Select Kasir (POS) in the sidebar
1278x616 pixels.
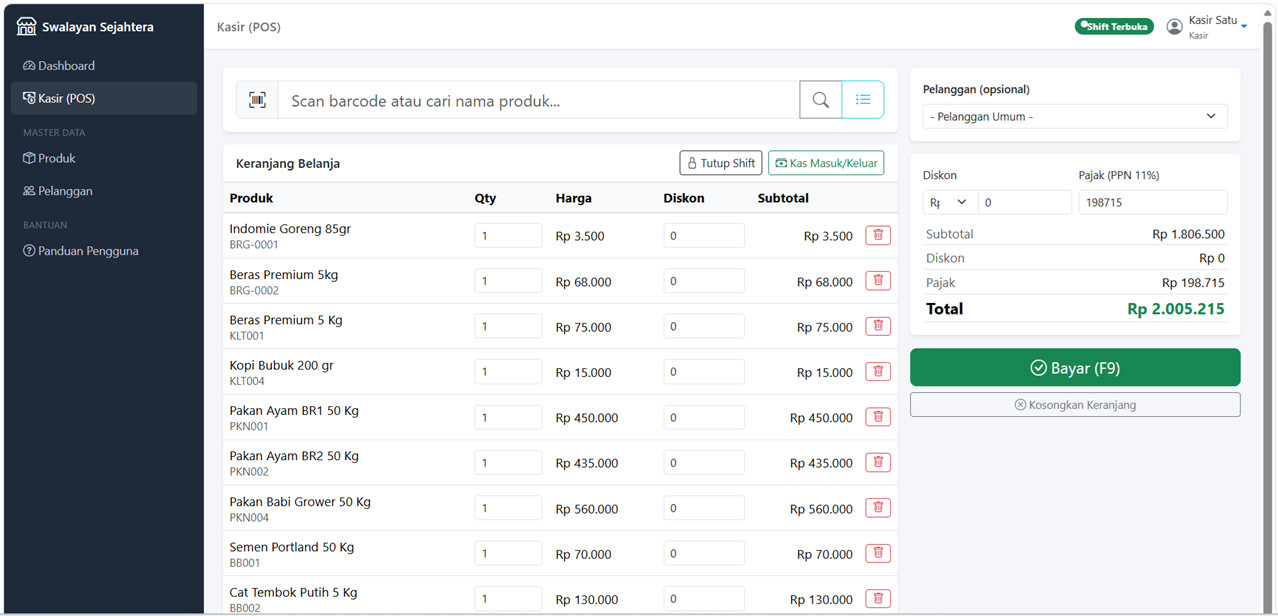(104, 98)
